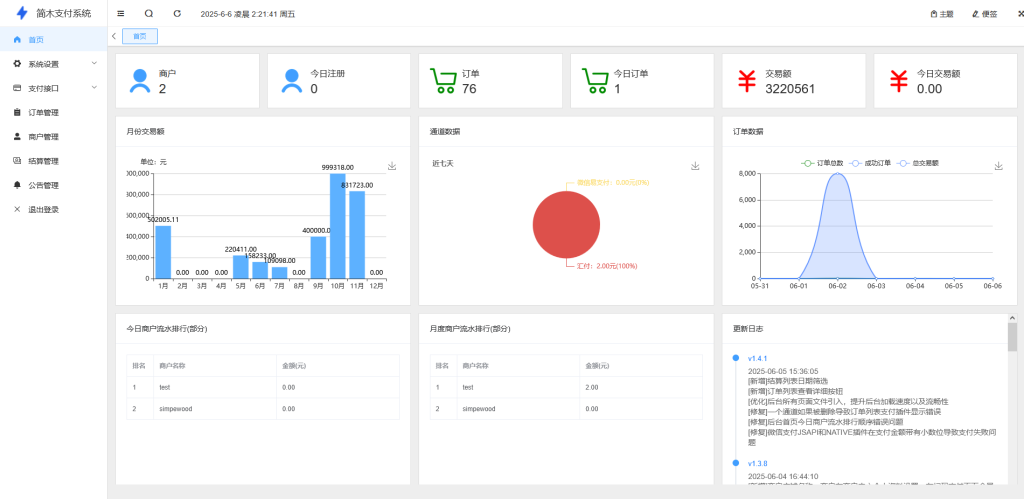Screen dimensions: 1024x499
Task: Expand the 支付接口 sidebar menu
Action: pyautogui.click(x=53, y=88)
